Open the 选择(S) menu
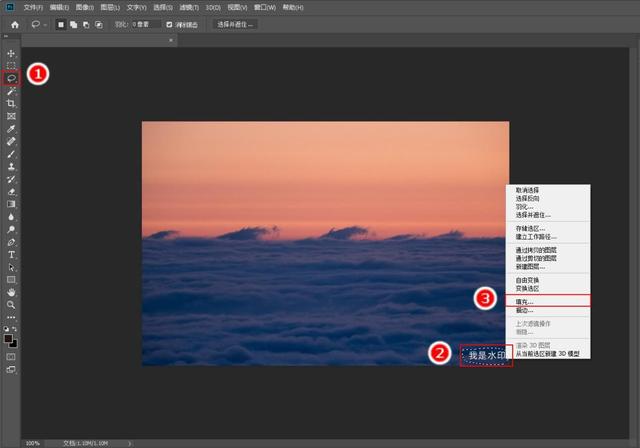640x448 pixels. point(163,7)
